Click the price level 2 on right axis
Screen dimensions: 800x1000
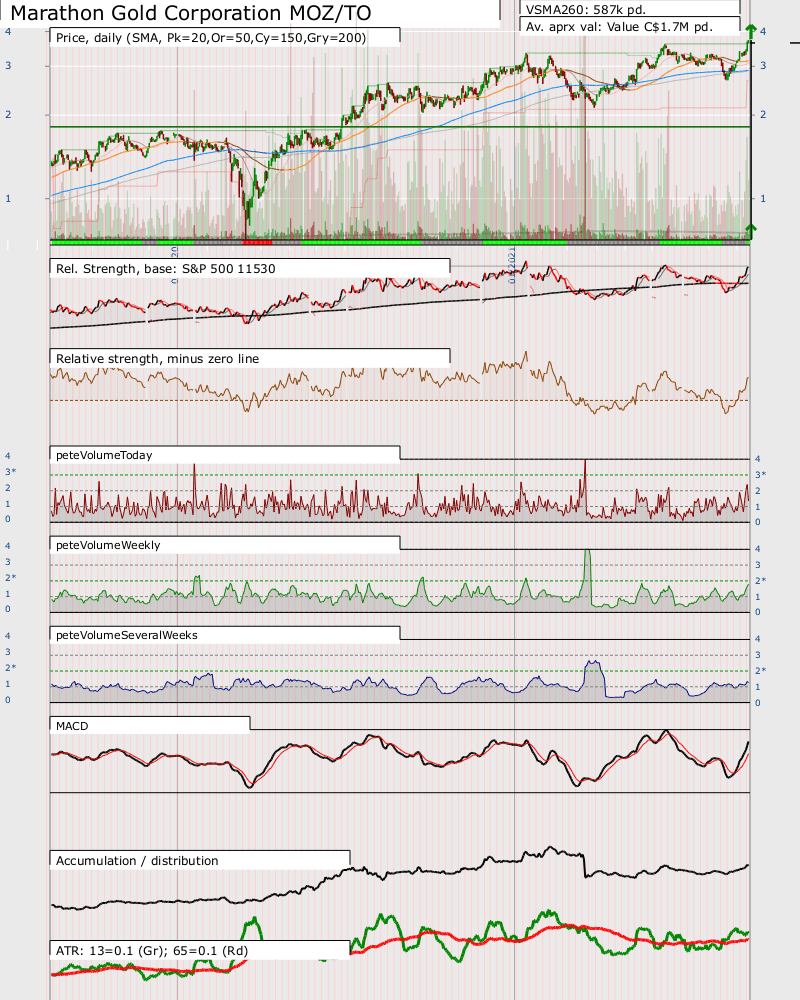(x=763, y=115)
